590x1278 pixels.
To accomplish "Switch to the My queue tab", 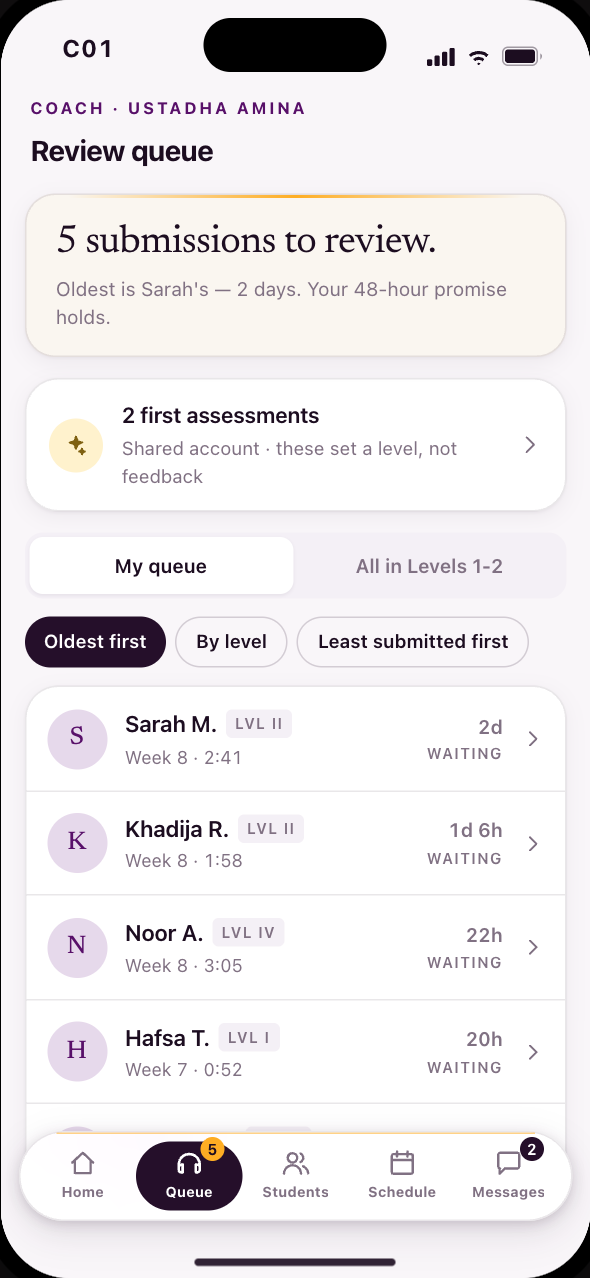I will (x=161, y=567).
